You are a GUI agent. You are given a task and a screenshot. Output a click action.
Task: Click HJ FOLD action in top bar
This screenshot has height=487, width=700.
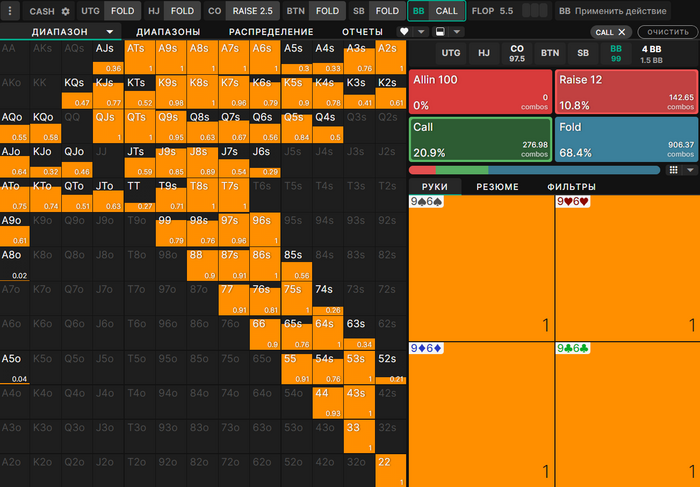tap(172, 11)
